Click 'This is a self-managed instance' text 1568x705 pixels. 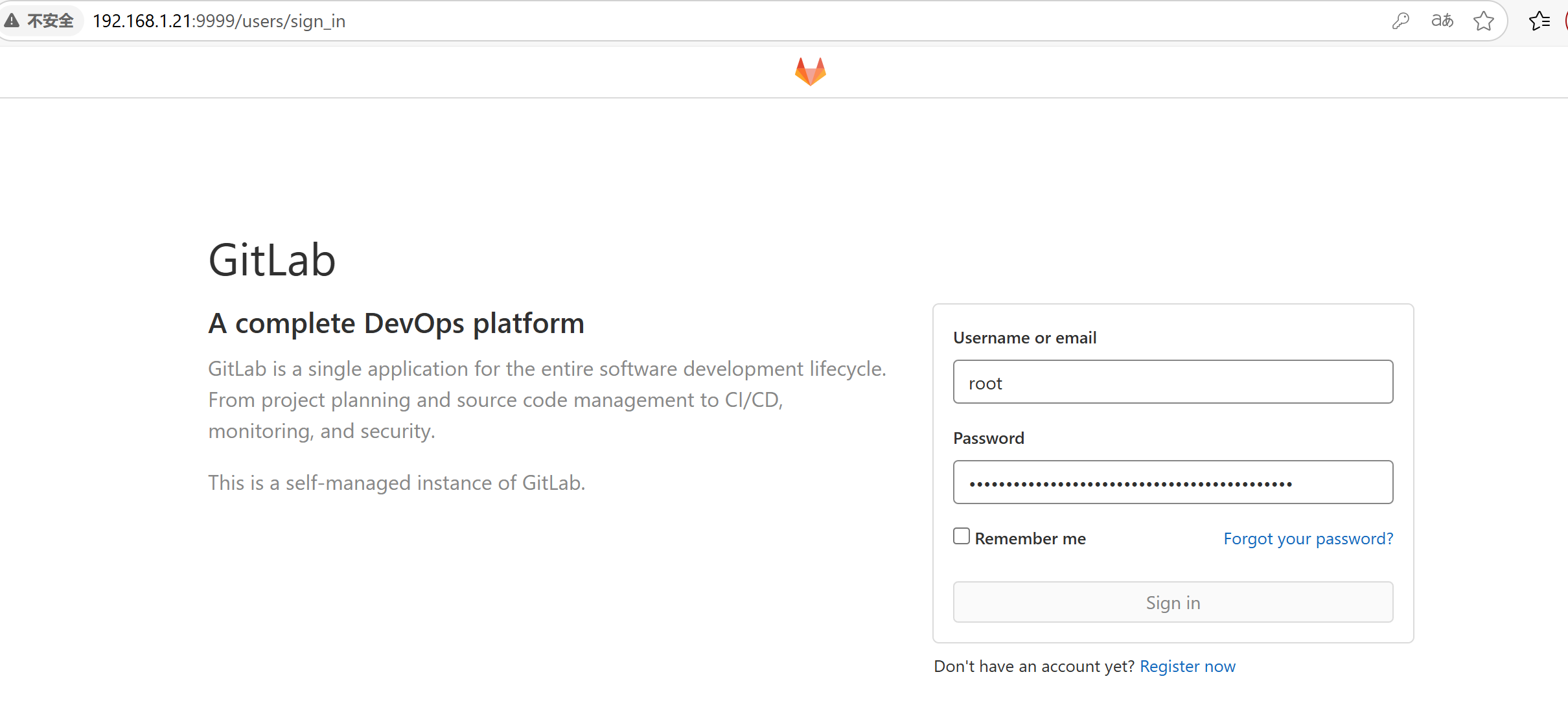pyautogui.click(x=397, y=483)
